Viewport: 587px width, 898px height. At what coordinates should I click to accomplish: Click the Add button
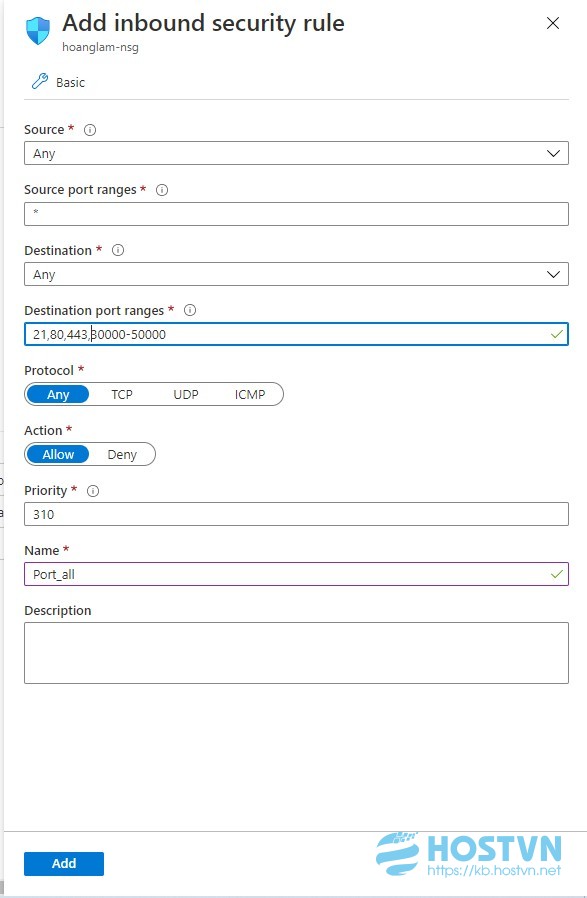tap(64, 864)
